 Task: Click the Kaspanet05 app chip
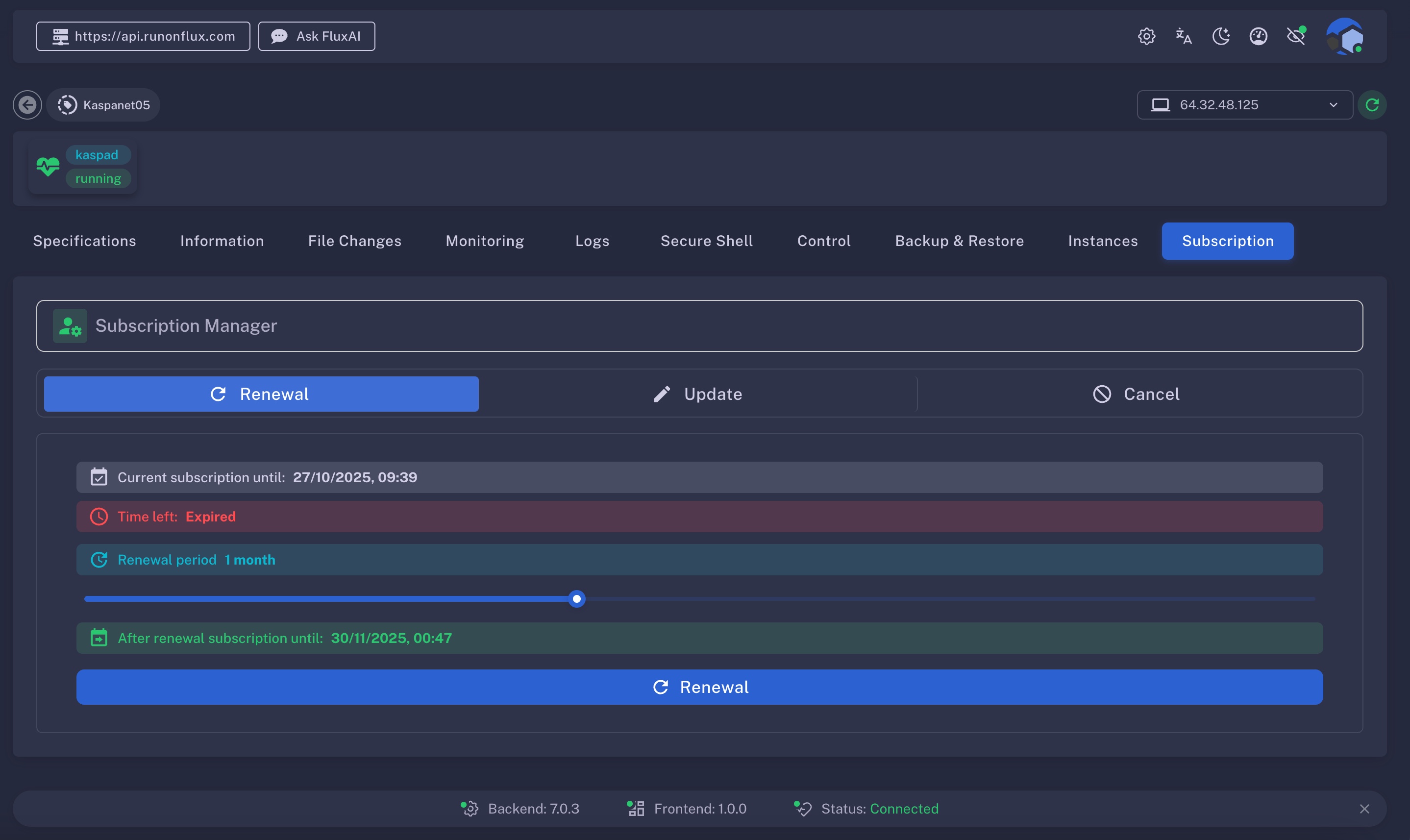tap(103, 105)
